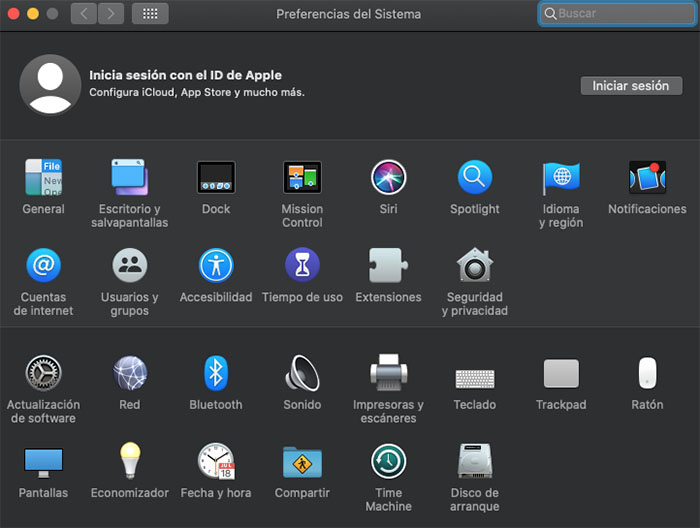Show all preferences with grid button
Viewport: 700px width, 528px height.
click(150, 14)
